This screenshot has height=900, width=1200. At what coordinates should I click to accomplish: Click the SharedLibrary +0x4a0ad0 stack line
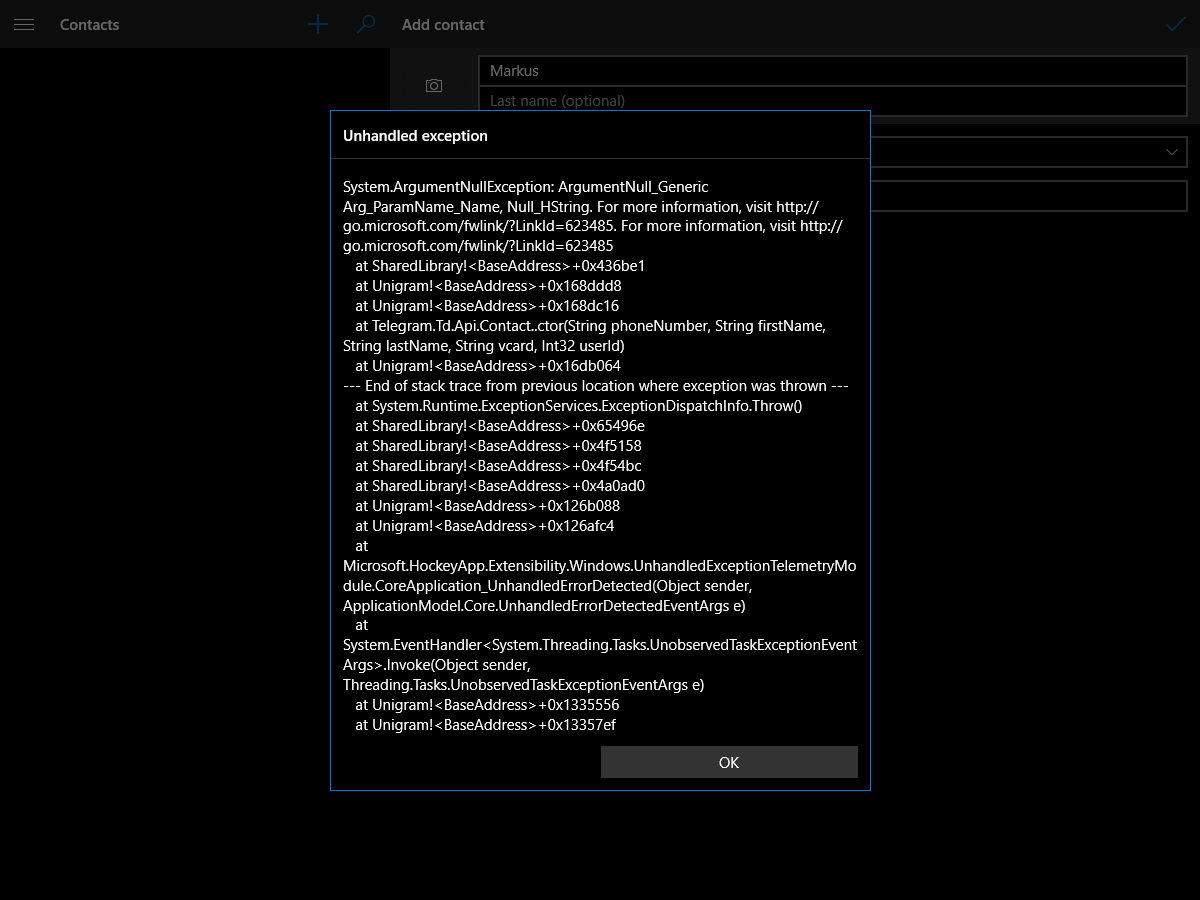(x=500, y=486)
